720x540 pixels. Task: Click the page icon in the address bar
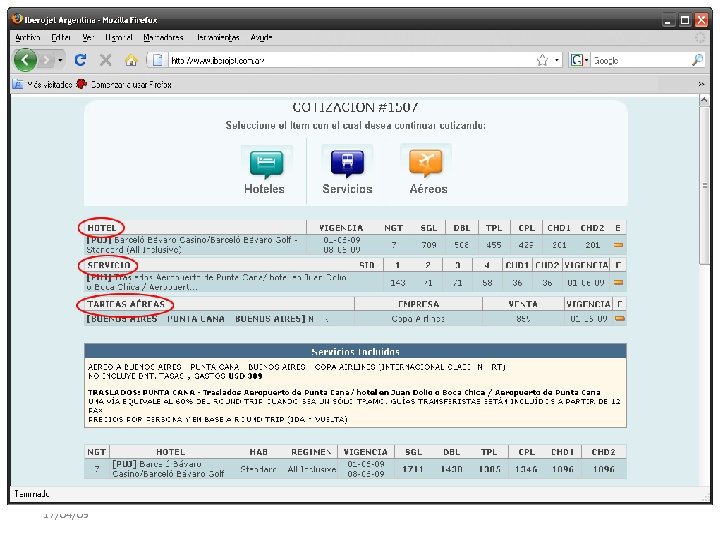(x=158, y=60)
